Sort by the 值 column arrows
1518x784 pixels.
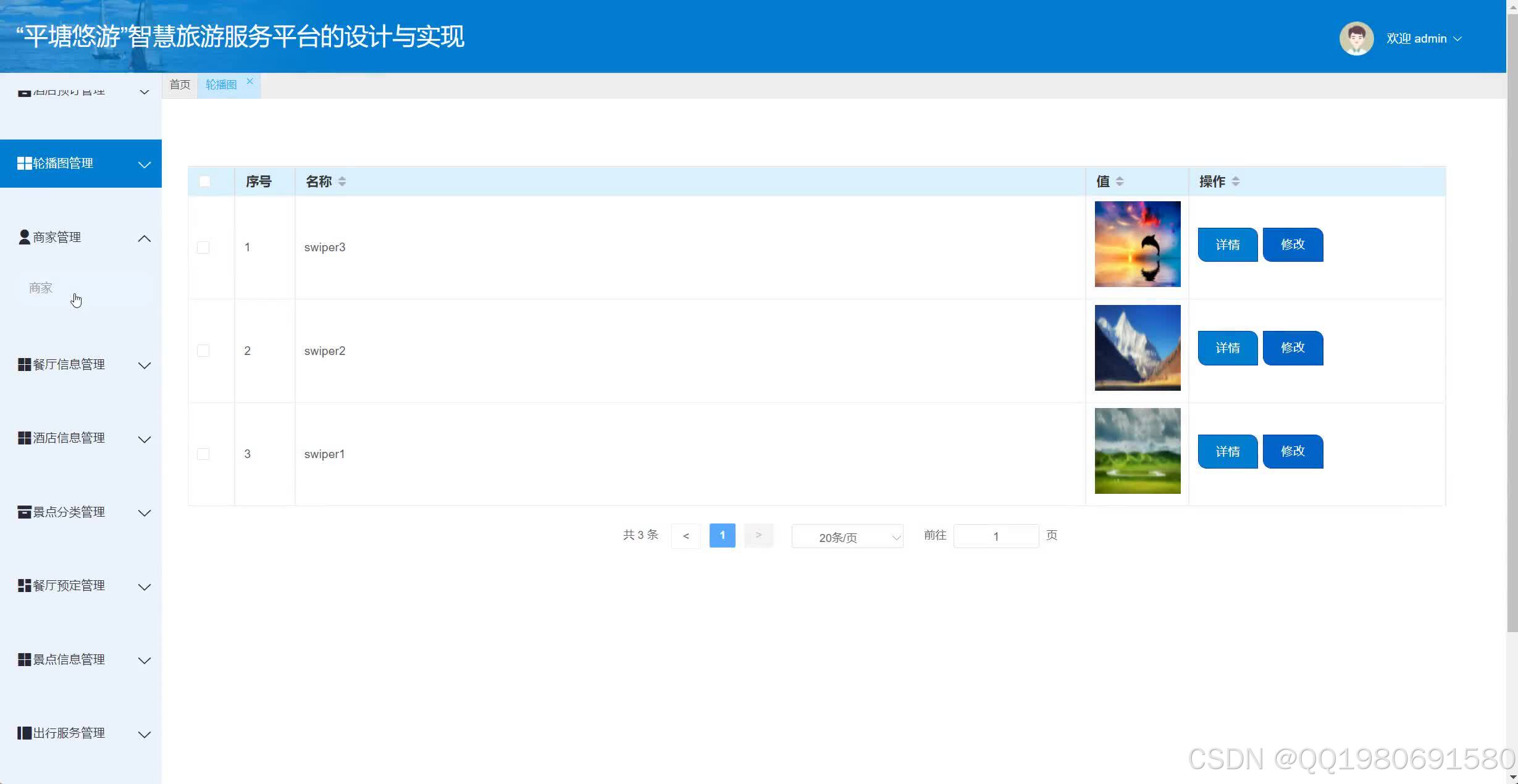click(1120, 181)
